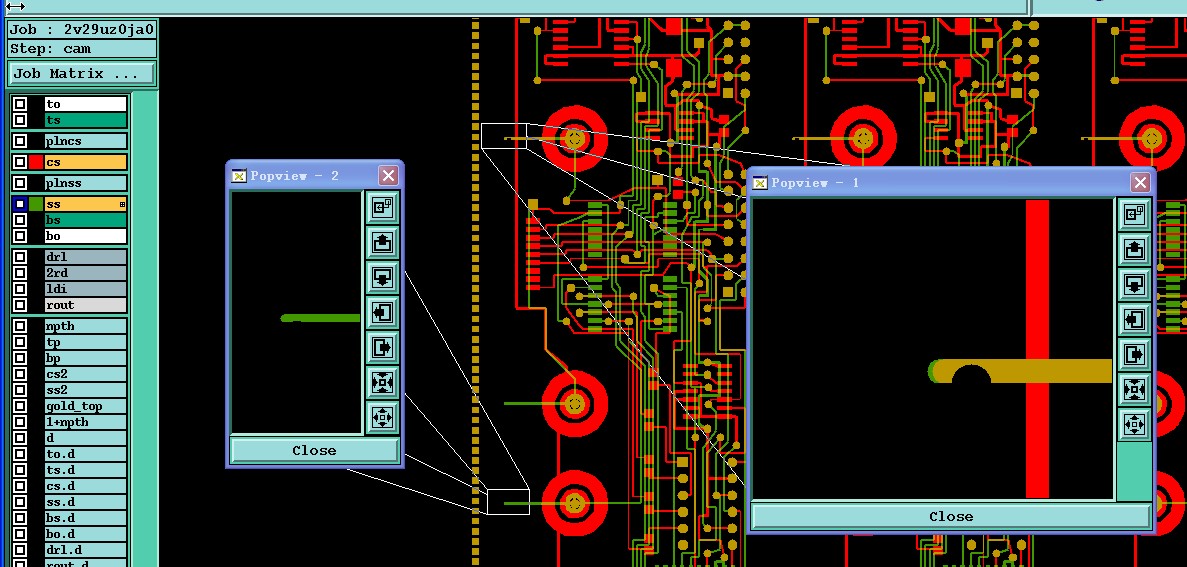Select the cs2 layer name
The height and width of the screenshot is (567, 1187).
[85, 374]
